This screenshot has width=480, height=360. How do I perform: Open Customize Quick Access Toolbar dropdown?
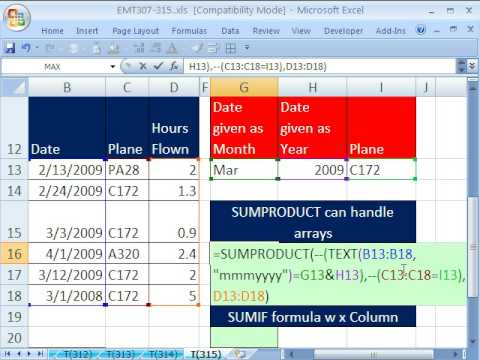click(247, 47)
